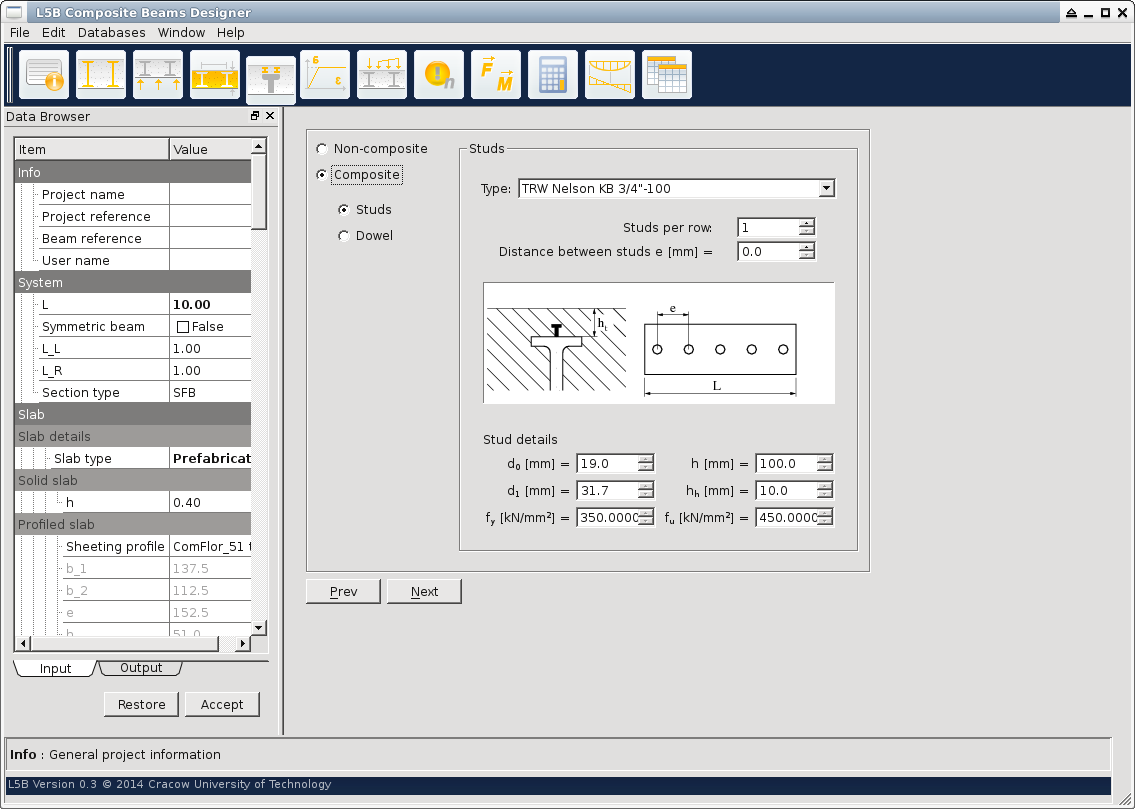Viewport: 1135px width, 809px height.
Task: Open the stud Type dropdown
Action: tap(826, 188)
